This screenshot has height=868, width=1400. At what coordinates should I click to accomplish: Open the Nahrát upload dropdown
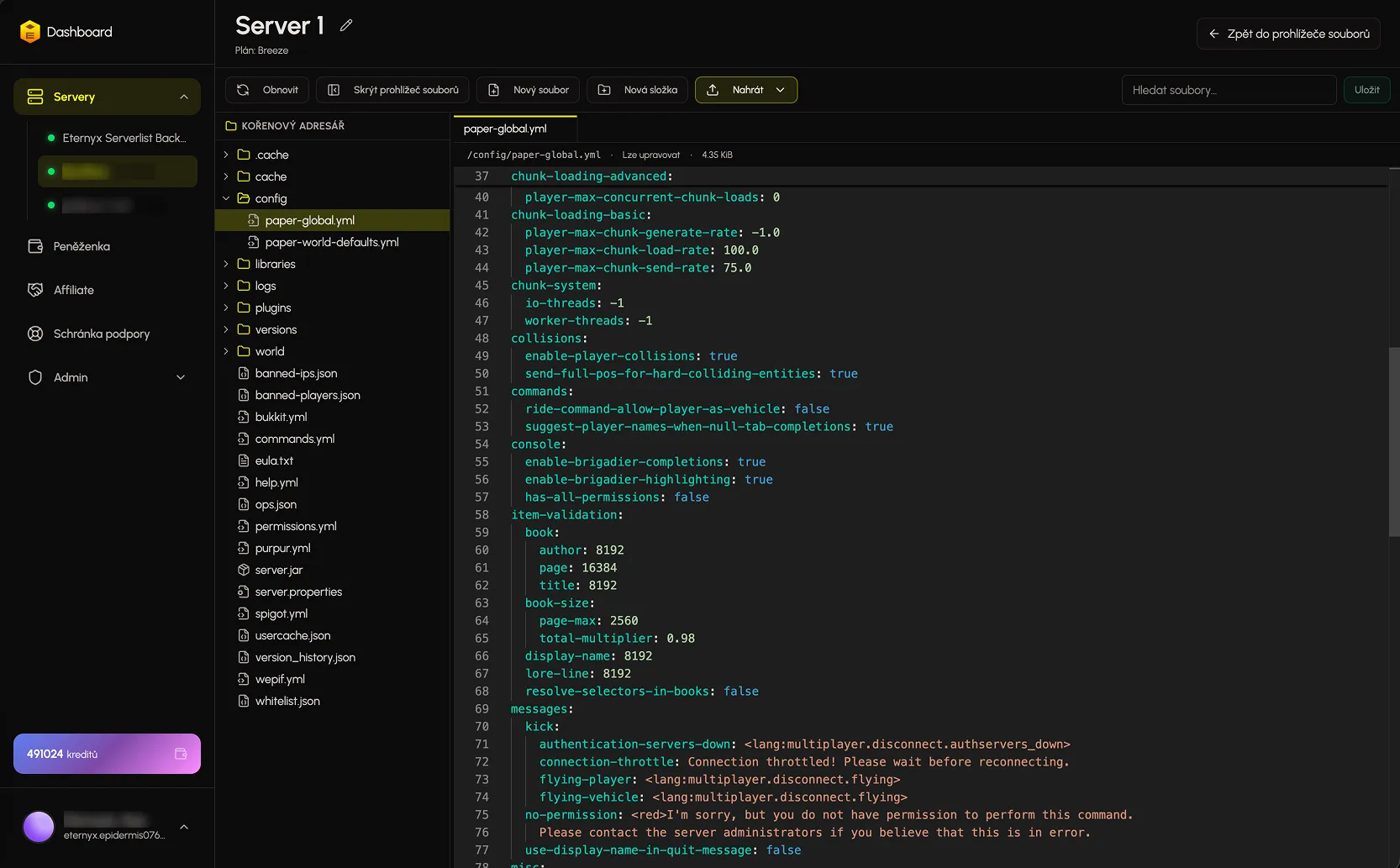(746, 90)
